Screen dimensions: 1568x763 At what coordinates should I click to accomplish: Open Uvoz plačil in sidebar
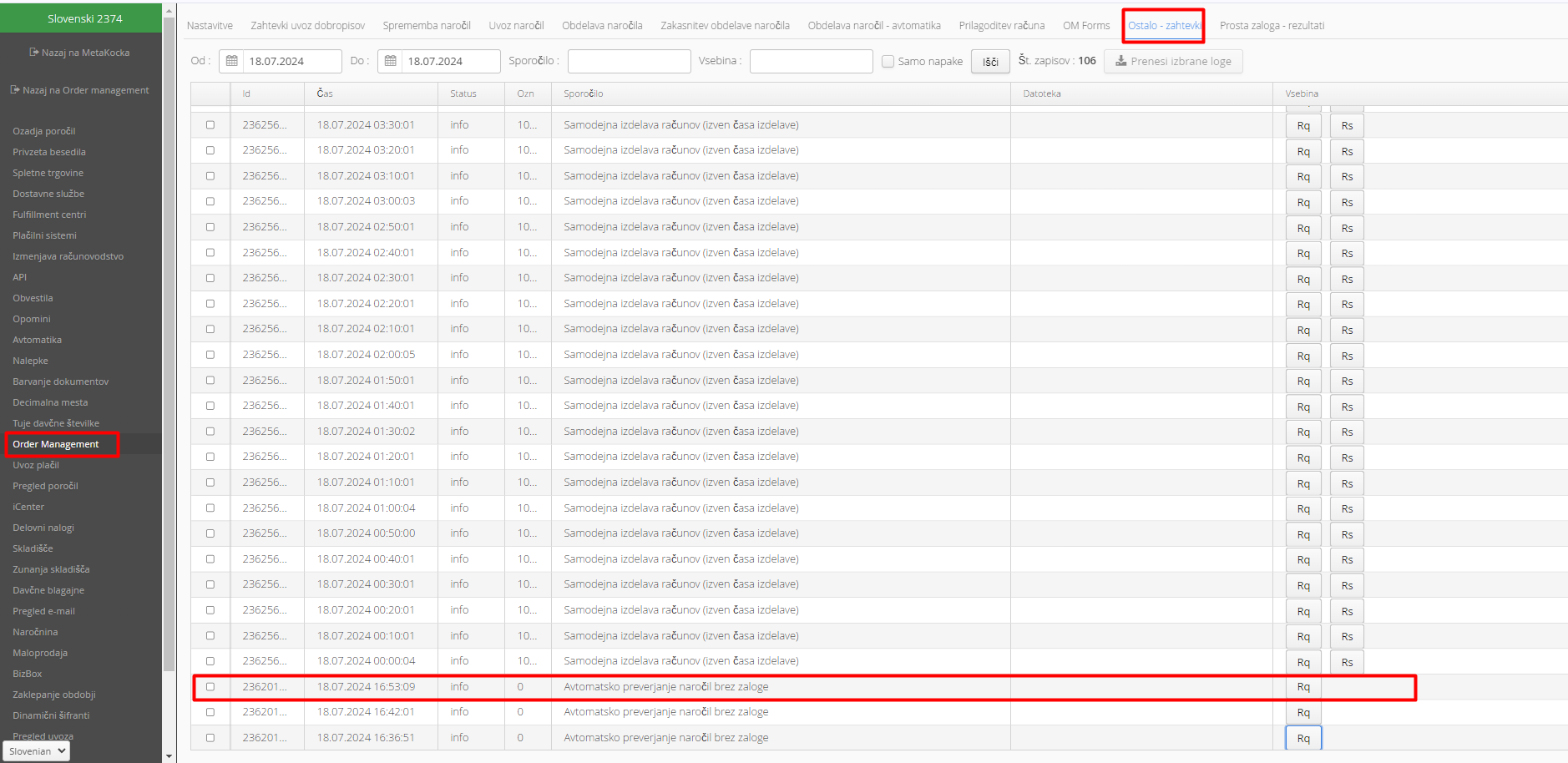[36, 465]
